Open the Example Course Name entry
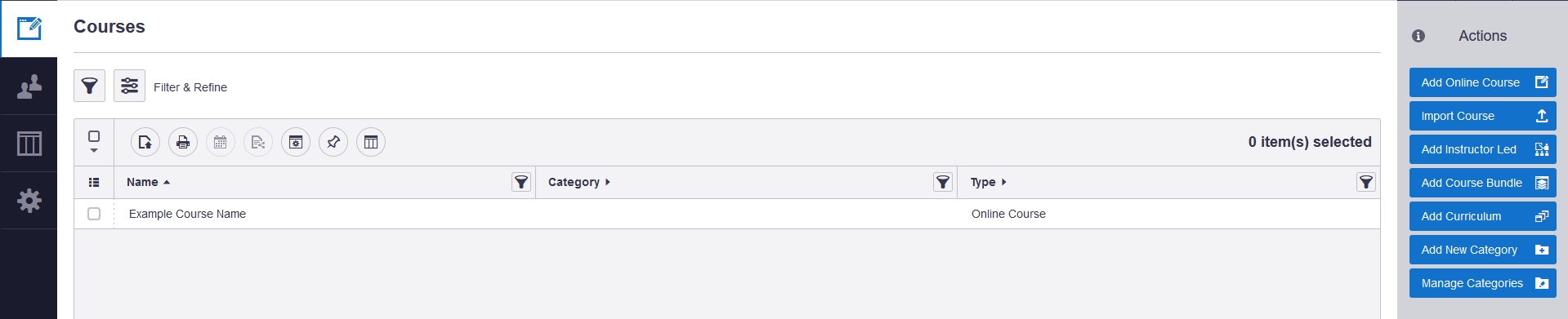1568x319 pixels. 187,214
